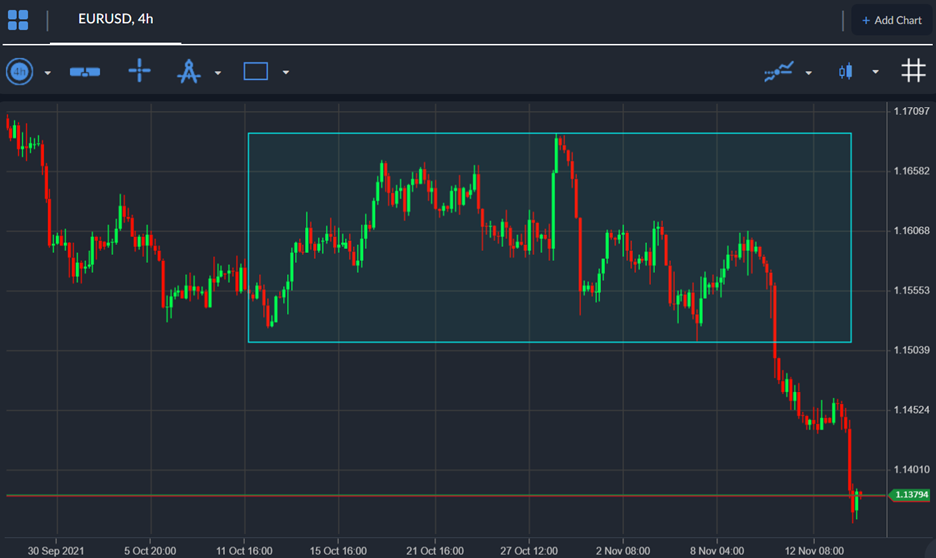Click the 1.16582 price axis label
Image resolution: width=936 pixels, height=558 pixels.
(x=912, y=171)
